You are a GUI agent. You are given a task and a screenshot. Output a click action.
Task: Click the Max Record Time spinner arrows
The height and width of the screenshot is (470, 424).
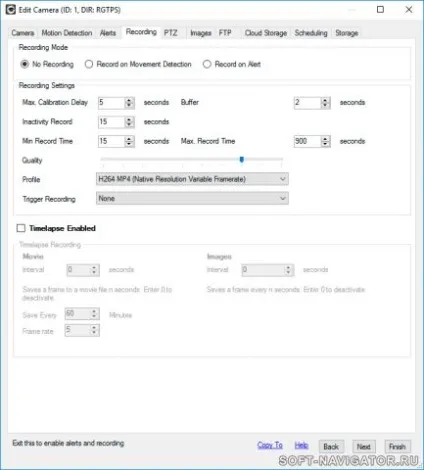coord(325,141)
